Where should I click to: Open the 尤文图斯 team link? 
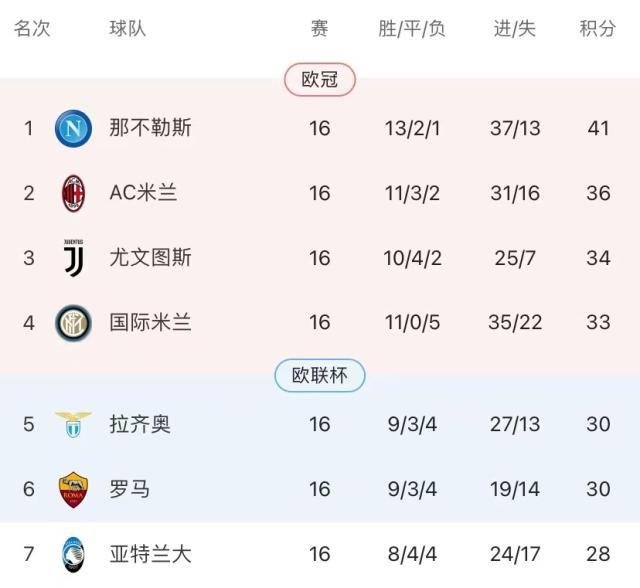(150, 258)
